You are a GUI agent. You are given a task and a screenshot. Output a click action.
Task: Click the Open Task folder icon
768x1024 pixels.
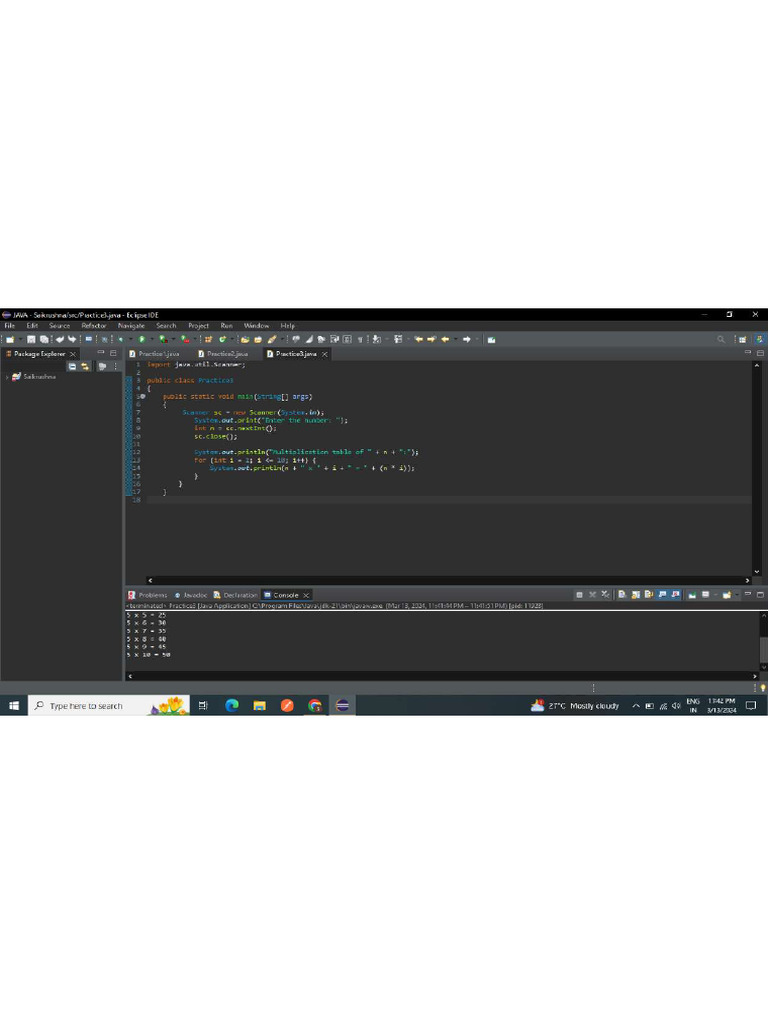point(258,340)
